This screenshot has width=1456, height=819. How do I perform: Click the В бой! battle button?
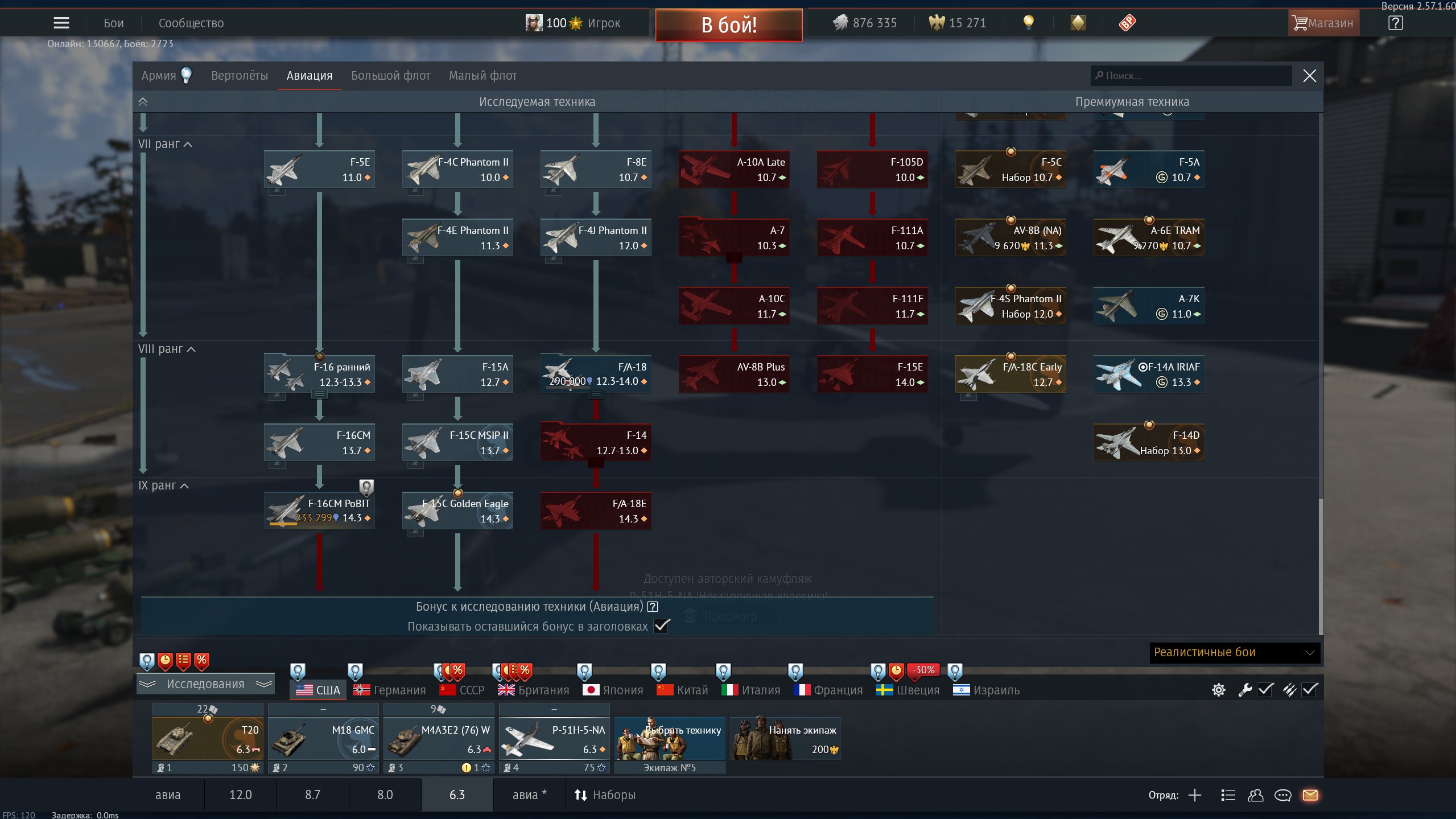(x=729, y=24)
